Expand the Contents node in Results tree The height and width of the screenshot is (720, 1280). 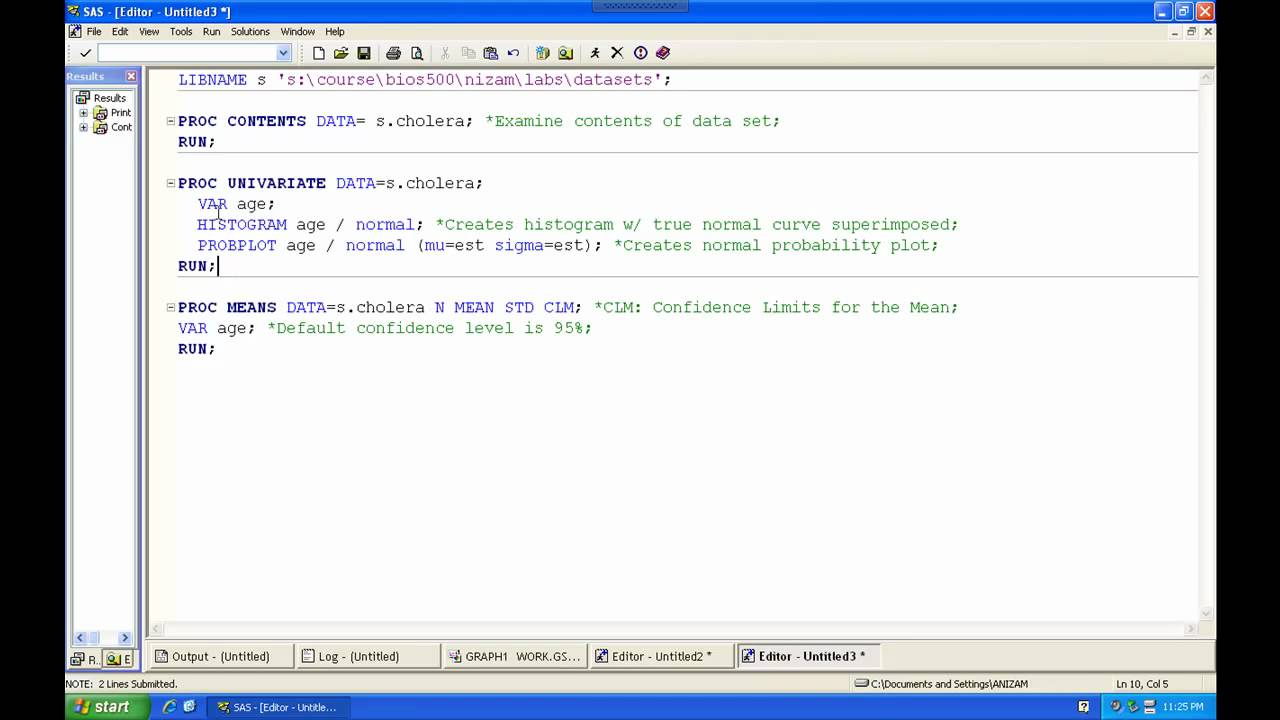pyautogui.click(x=84, y=127)
